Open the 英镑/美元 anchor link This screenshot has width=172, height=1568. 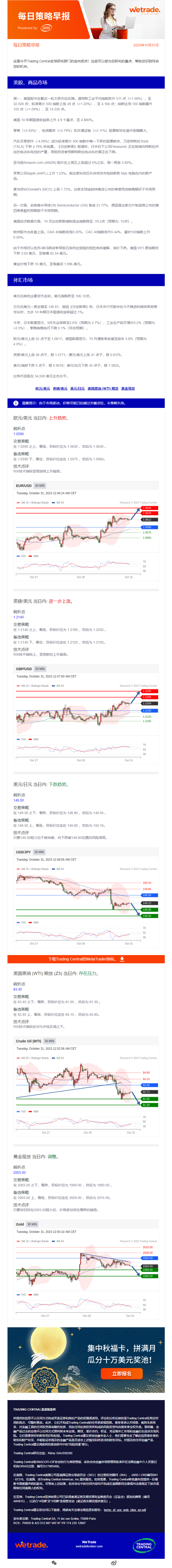pos(60,388)
